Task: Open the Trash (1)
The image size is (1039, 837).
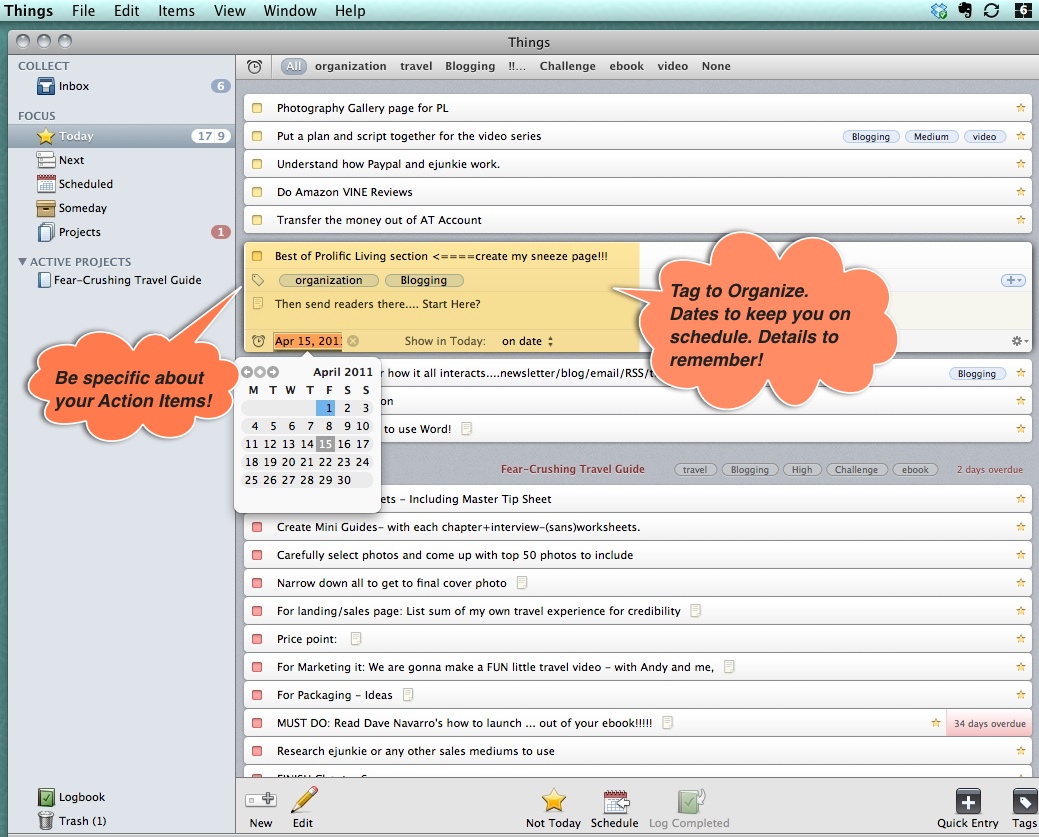Action: [72, 820]
